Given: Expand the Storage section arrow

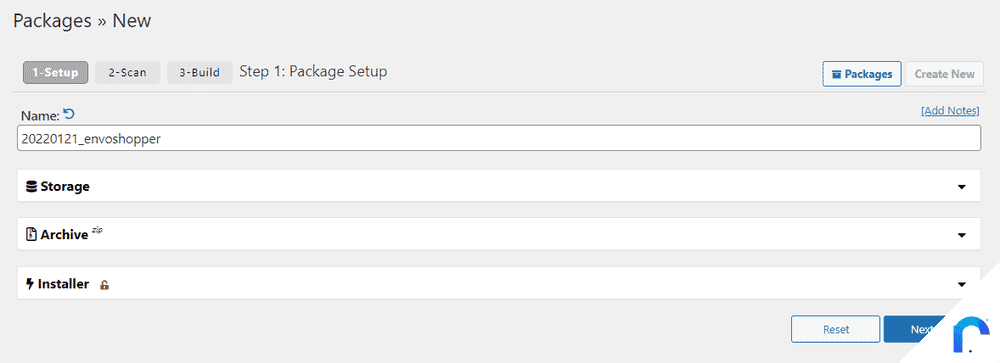Looking at the screenshot, I should coord(962,187).
